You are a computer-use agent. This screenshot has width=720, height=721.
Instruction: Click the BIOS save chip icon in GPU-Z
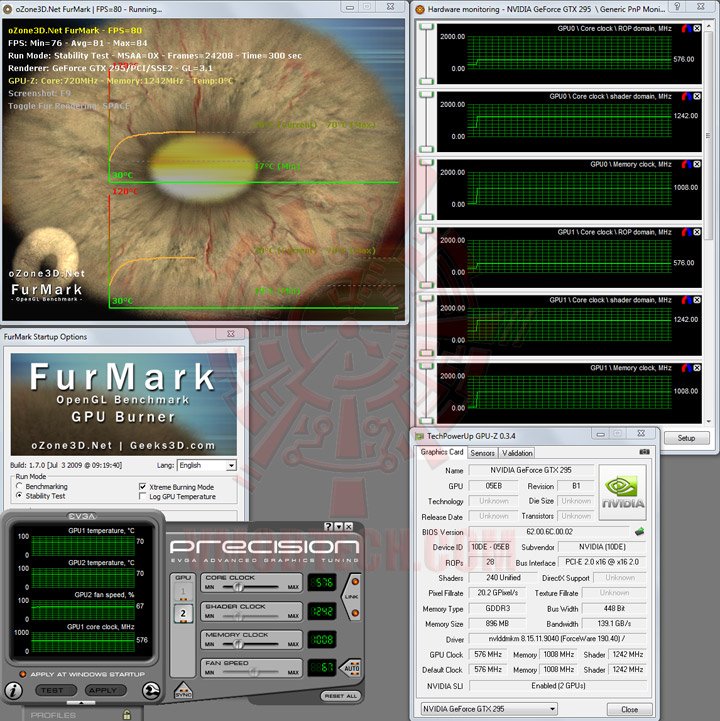tap(639, 532)
